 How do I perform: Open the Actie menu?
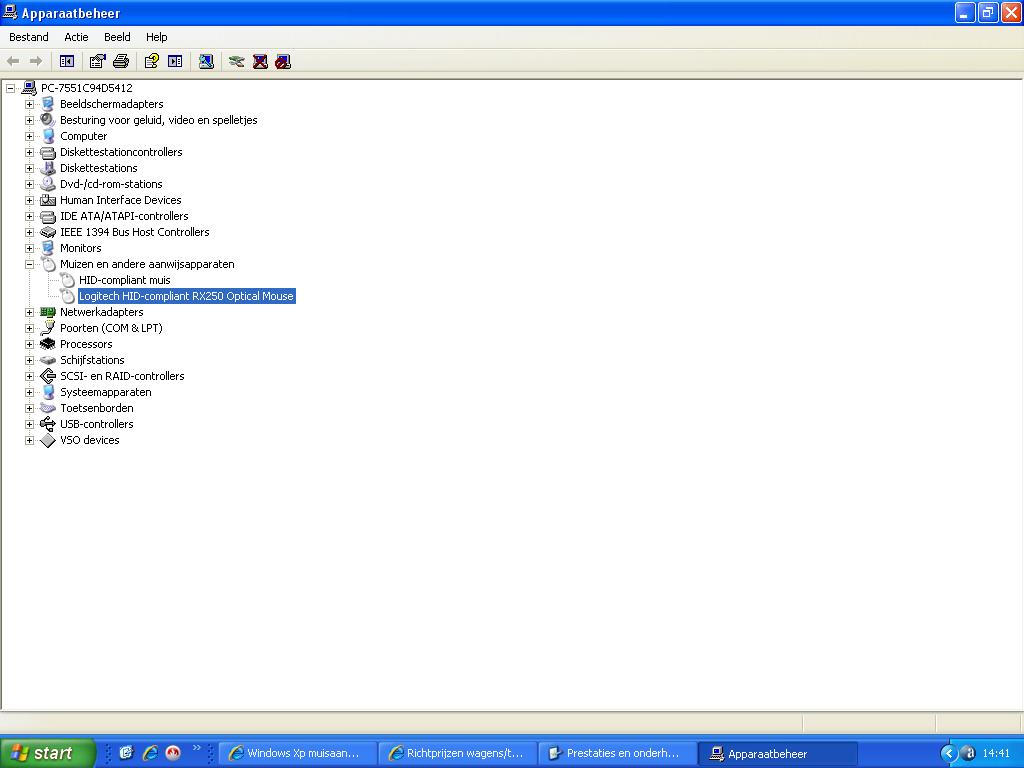pos(76,37)
